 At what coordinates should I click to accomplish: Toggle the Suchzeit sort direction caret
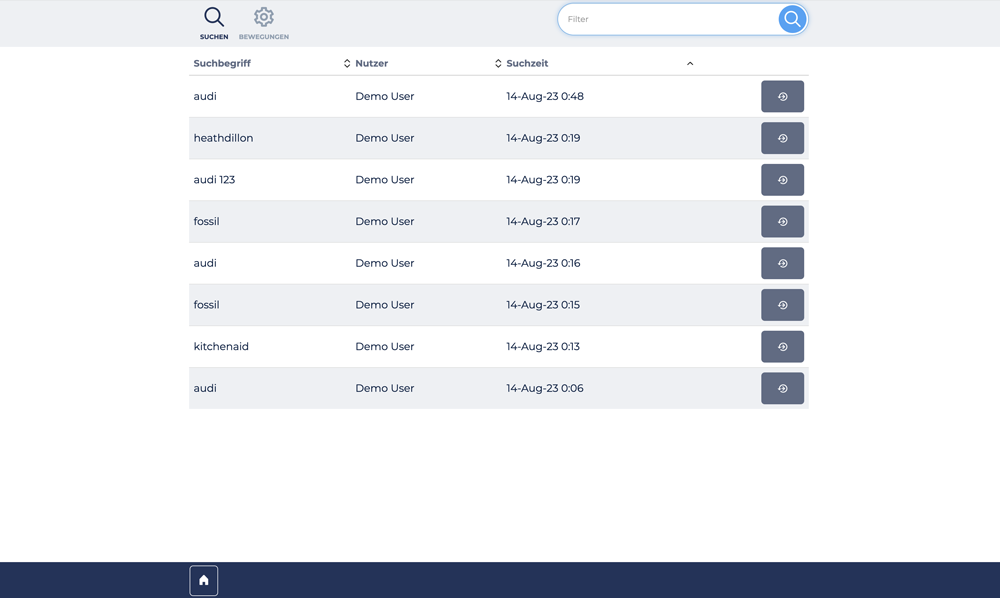point(690,64)
